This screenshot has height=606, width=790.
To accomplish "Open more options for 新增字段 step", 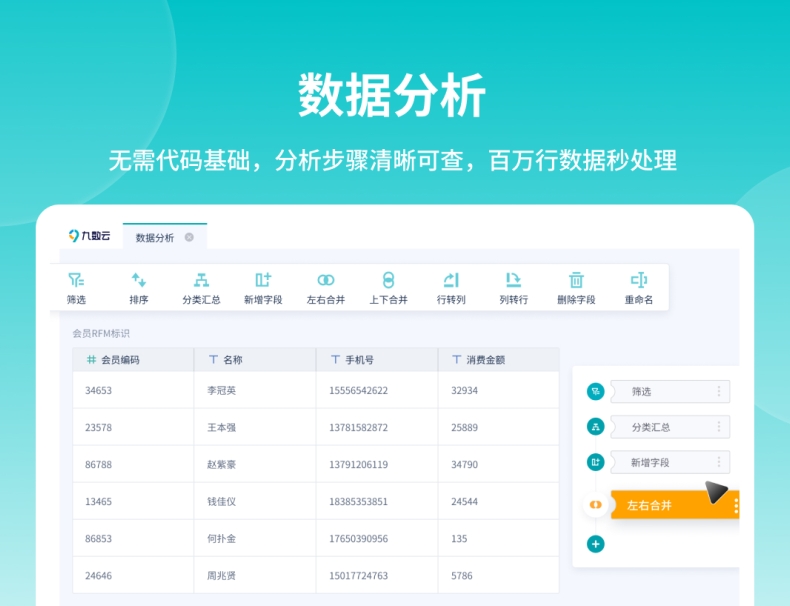I will (x=719, y=462).
